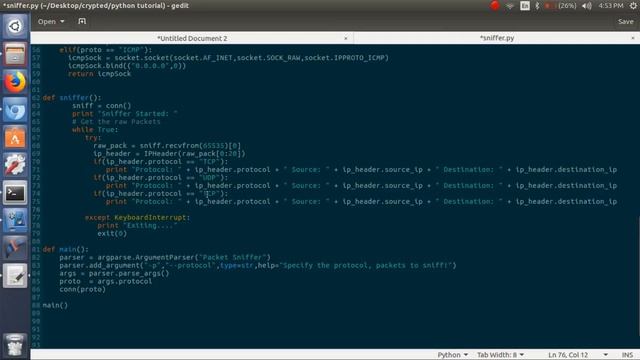Open the Terminal from the dock
The height and width of the screenshot is (360, 640).
(x=15, y=193)
